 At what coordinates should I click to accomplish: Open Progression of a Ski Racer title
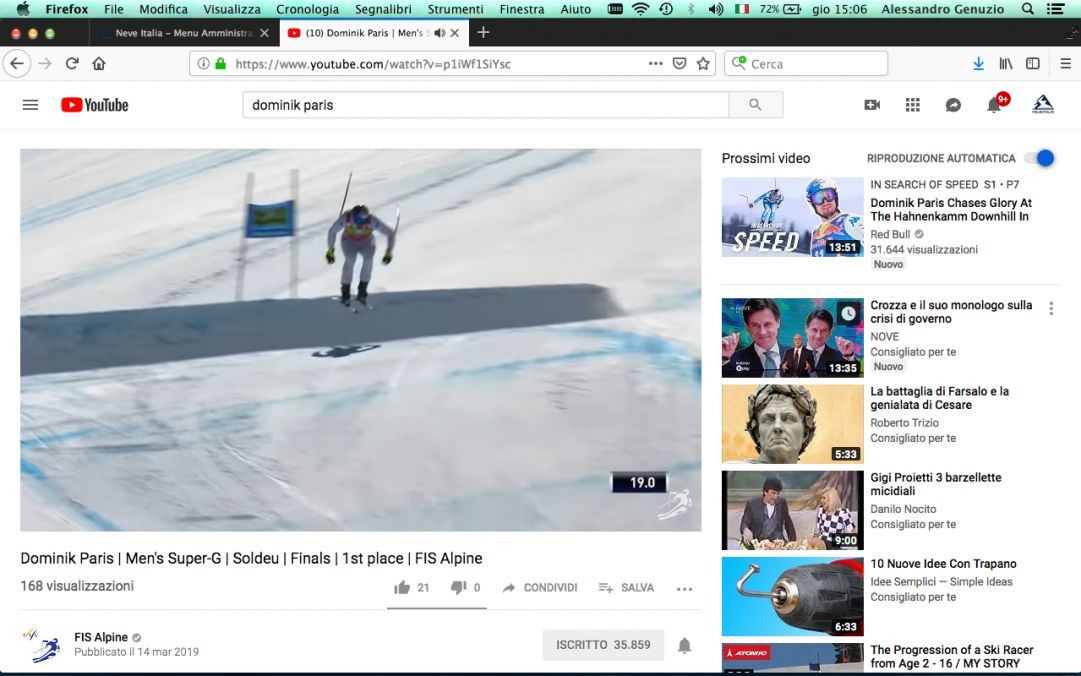(x=951, y=657)
